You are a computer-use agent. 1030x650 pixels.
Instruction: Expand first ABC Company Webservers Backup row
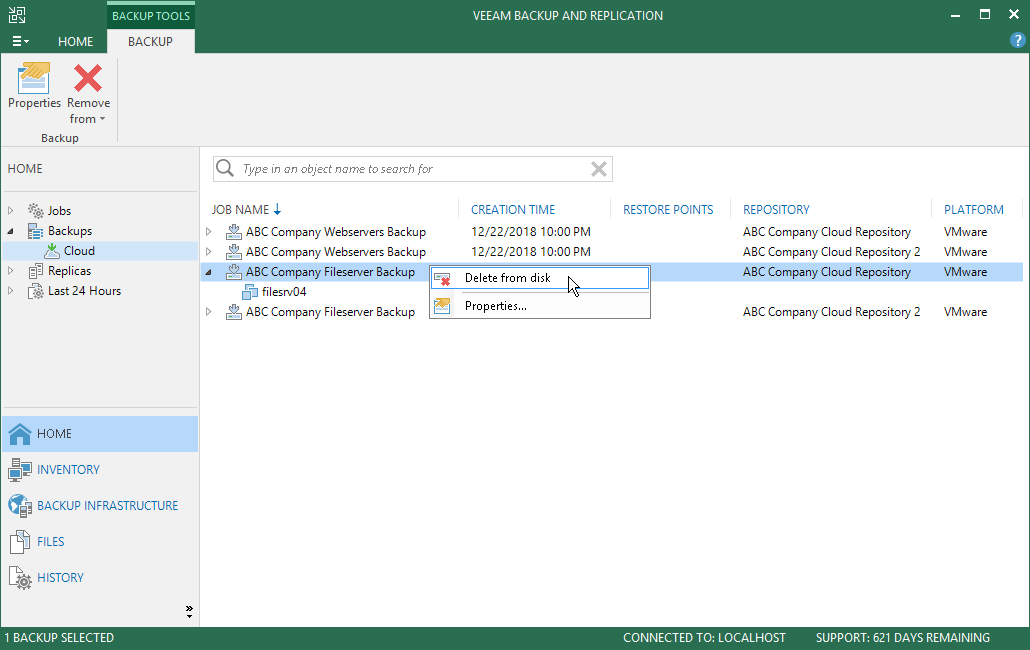(x=208, y=232)
